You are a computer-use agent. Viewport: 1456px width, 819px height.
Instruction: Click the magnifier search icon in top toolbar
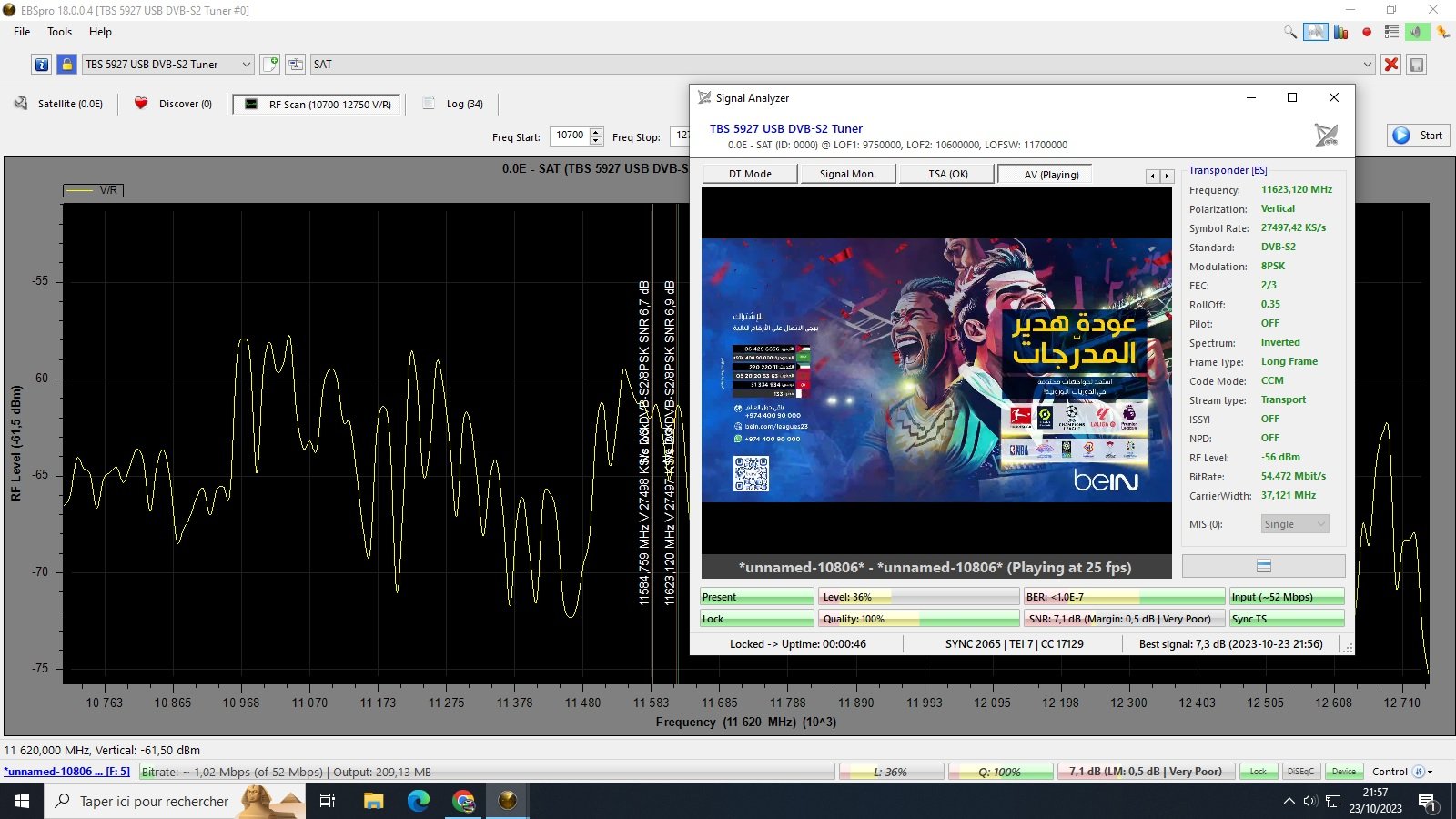coord(1289,32)
